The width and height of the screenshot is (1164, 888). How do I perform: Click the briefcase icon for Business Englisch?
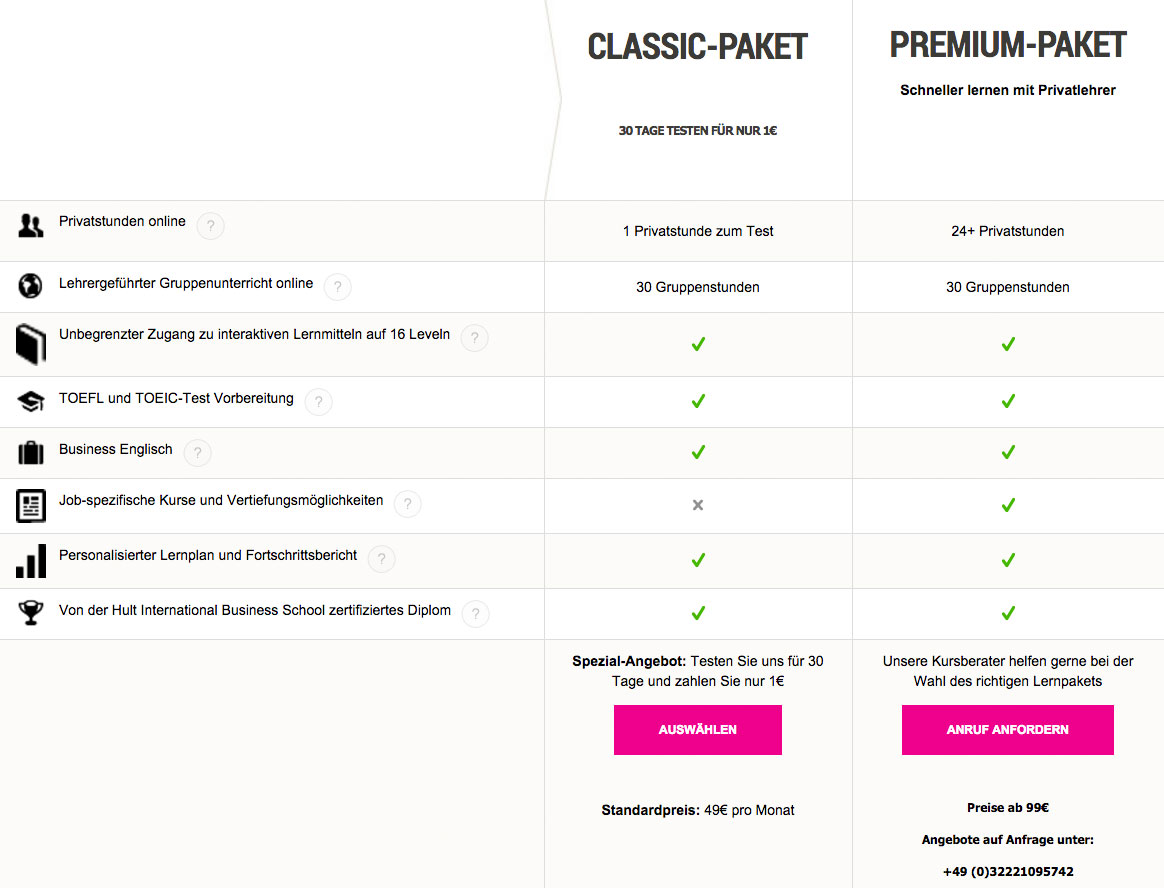point(31,453)
